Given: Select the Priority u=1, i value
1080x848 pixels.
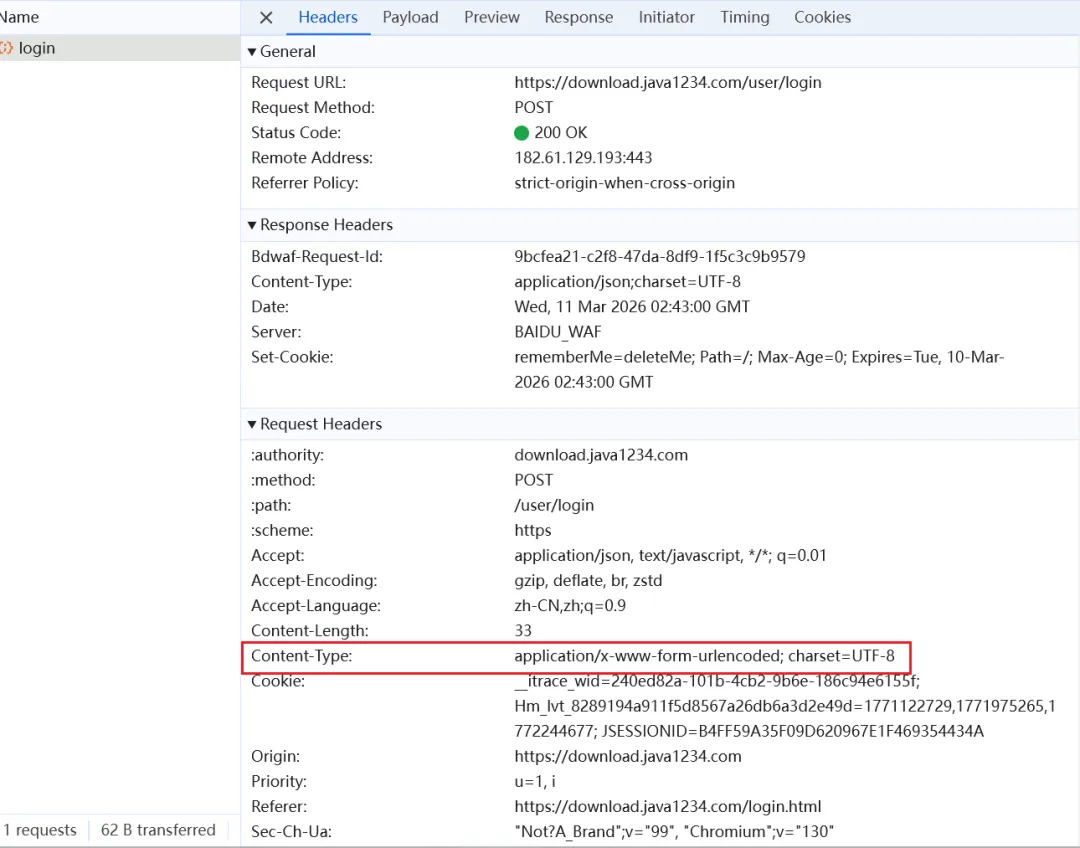Looking at the screenshot, I should pos(535,782).
